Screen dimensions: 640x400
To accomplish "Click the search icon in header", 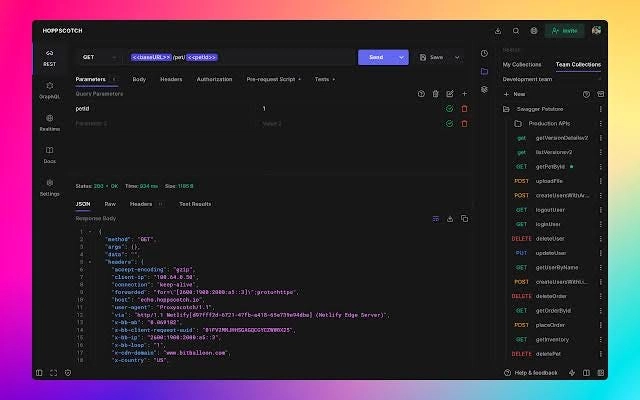I will [x=516, y=31].
